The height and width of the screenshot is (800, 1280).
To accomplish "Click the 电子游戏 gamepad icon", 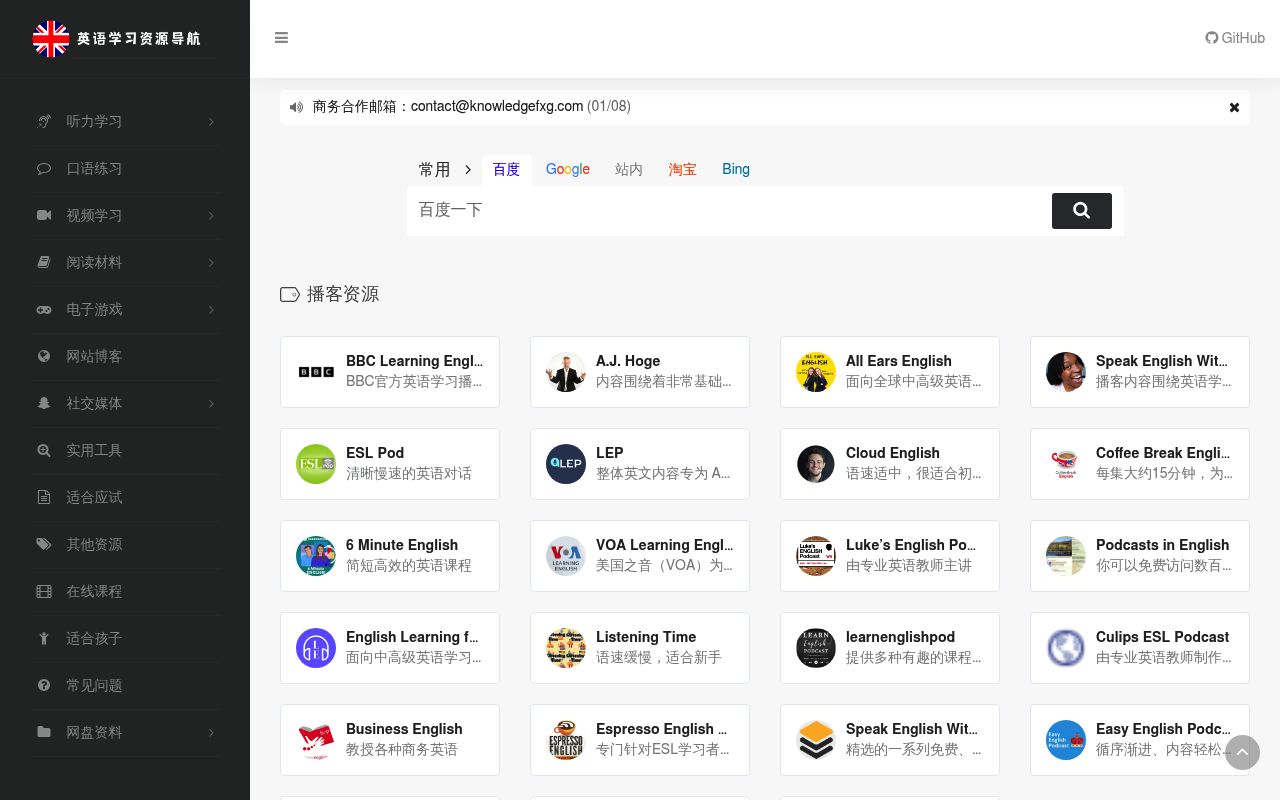I will 44,310.
